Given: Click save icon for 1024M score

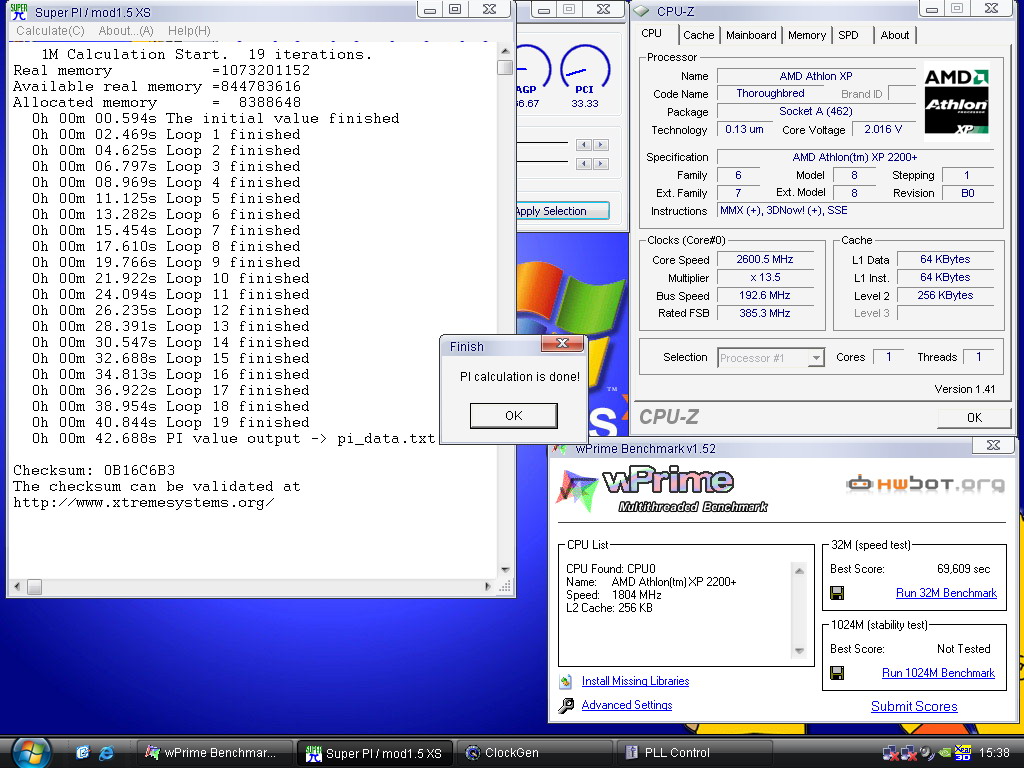Looking at the screenshot, I should point(837,673).
